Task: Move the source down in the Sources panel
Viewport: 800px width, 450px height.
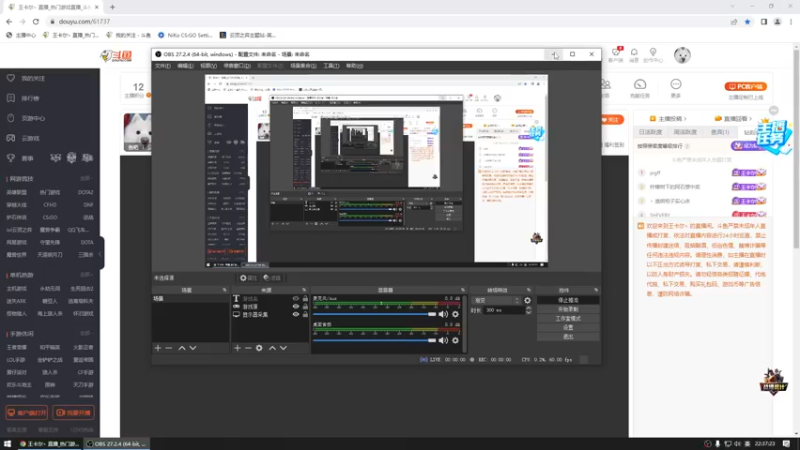Action: [283, 348]
